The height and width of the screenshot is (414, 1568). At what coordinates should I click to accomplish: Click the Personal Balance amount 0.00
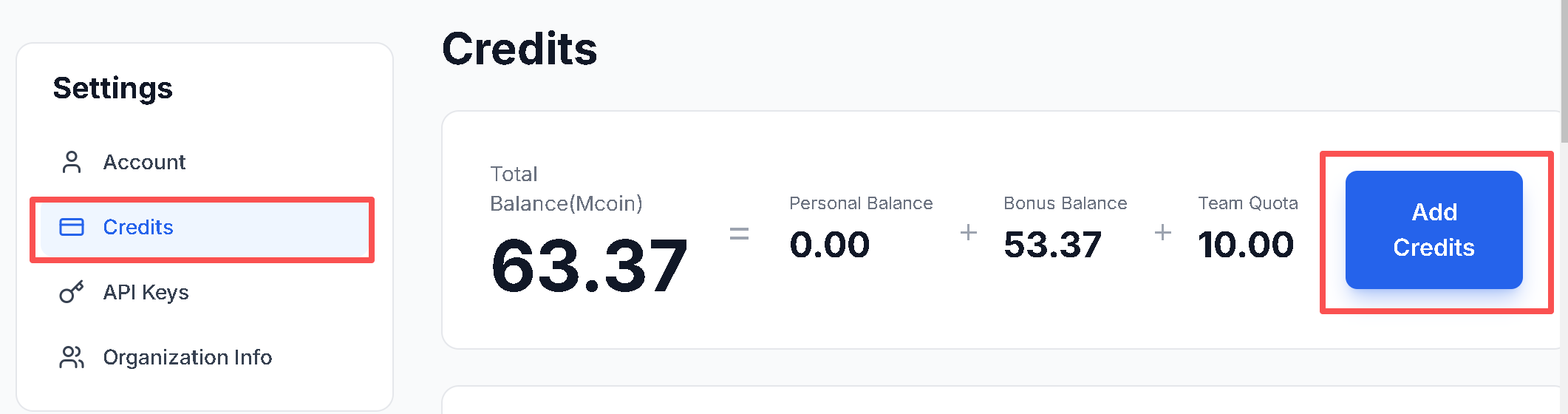click(829, 245)
